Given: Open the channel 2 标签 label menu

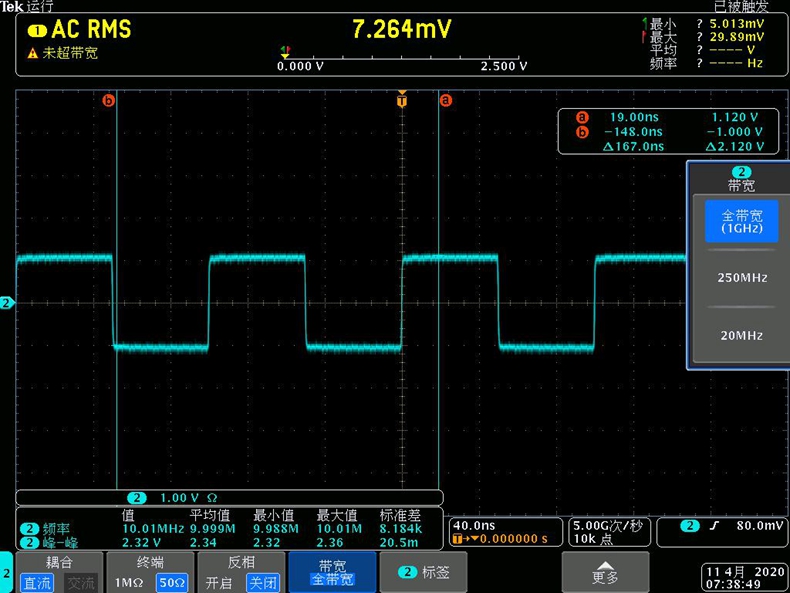Looking at the screenshot, I should [x=424, y=572].
